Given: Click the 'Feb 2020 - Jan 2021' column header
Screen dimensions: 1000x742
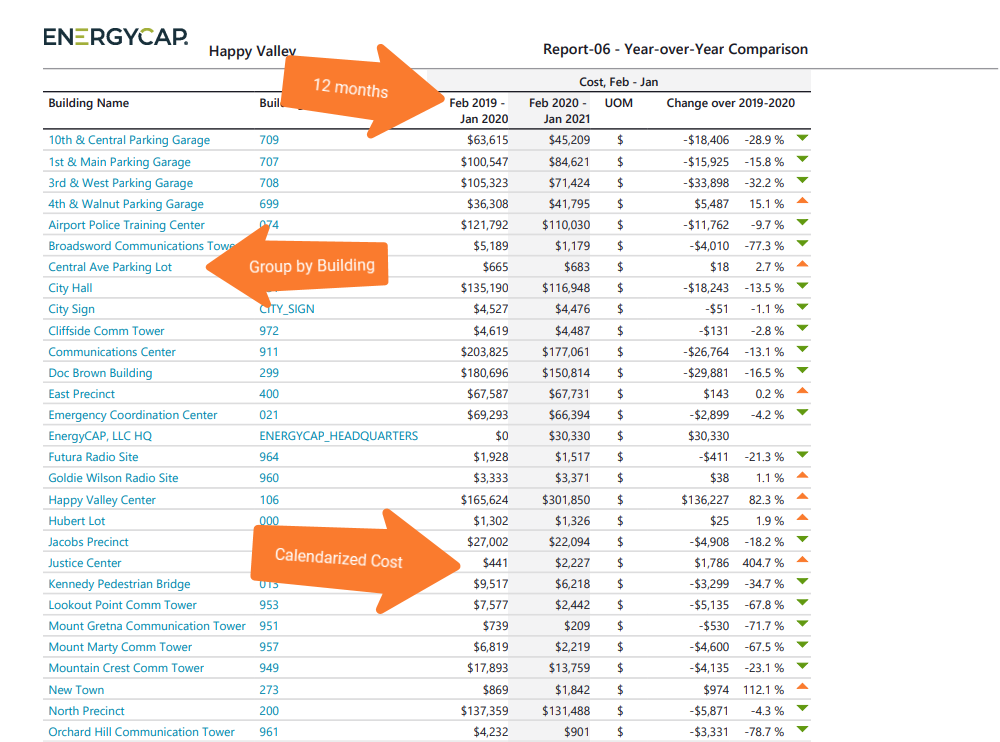Looking at the screenshot, I should coord(559,110).
